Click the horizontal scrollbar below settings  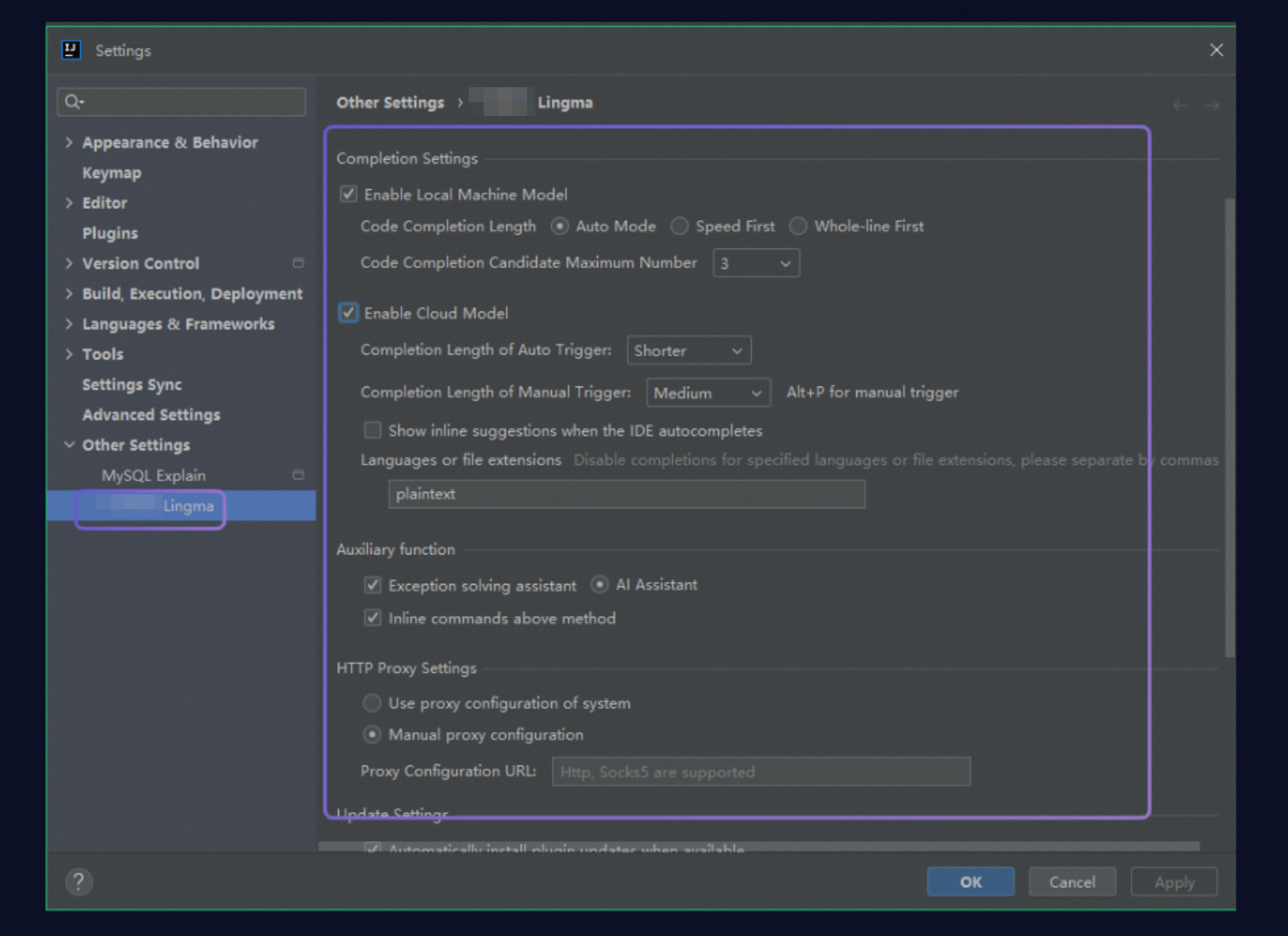758,846
